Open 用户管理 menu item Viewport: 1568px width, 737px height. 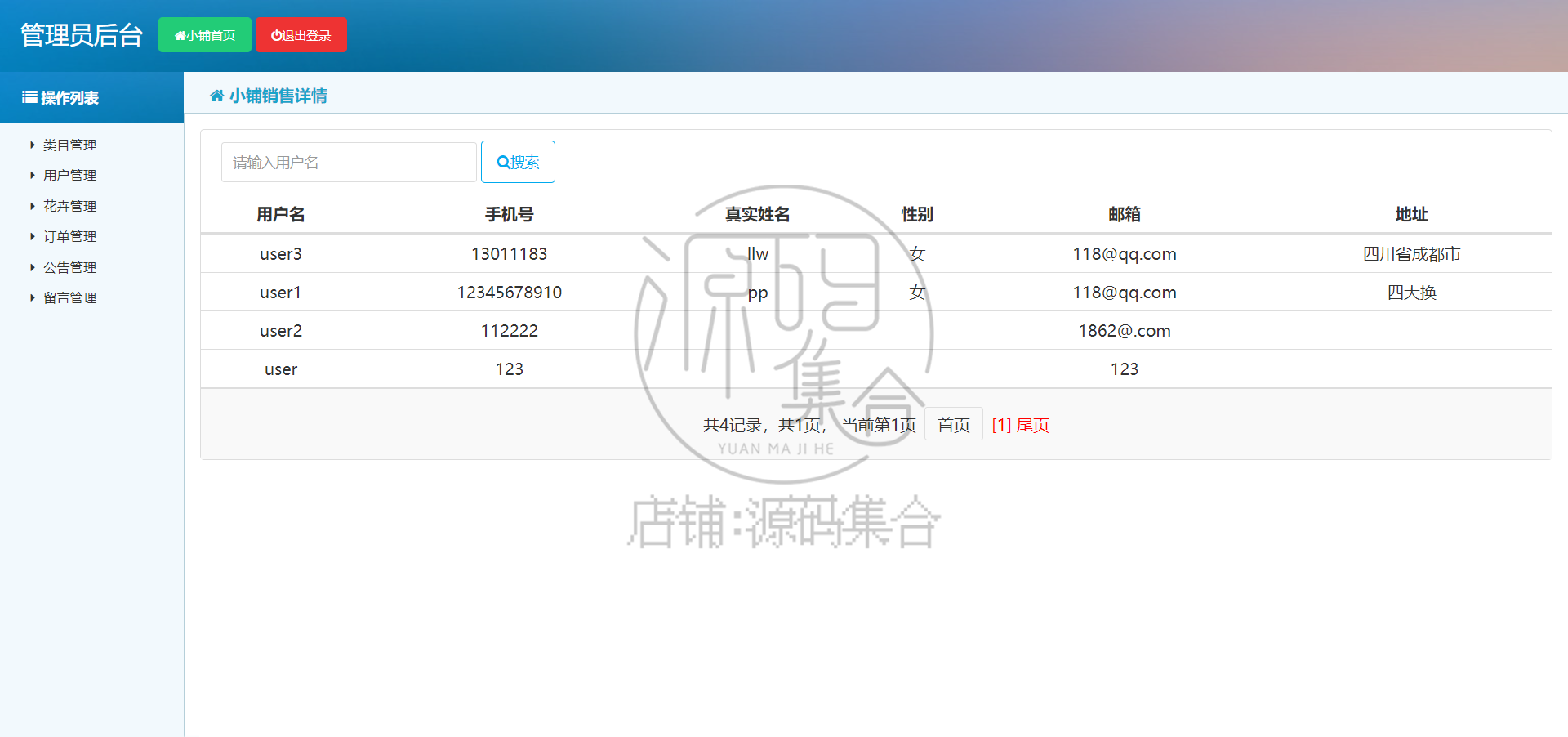point(69,175)
